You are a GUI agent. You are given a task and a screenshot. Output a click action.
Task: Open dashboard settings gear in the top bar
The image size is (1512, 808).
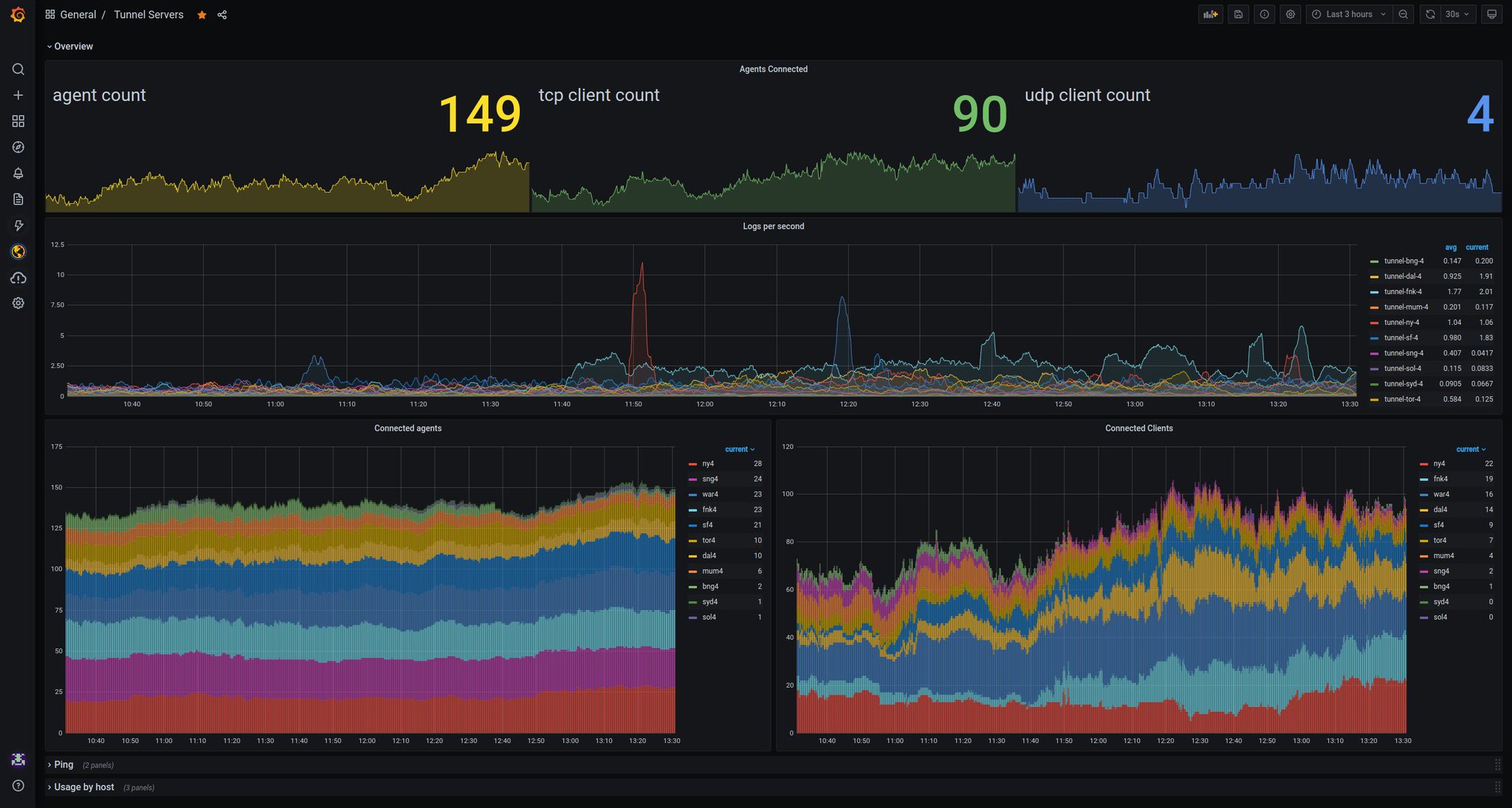point(1291,14)
